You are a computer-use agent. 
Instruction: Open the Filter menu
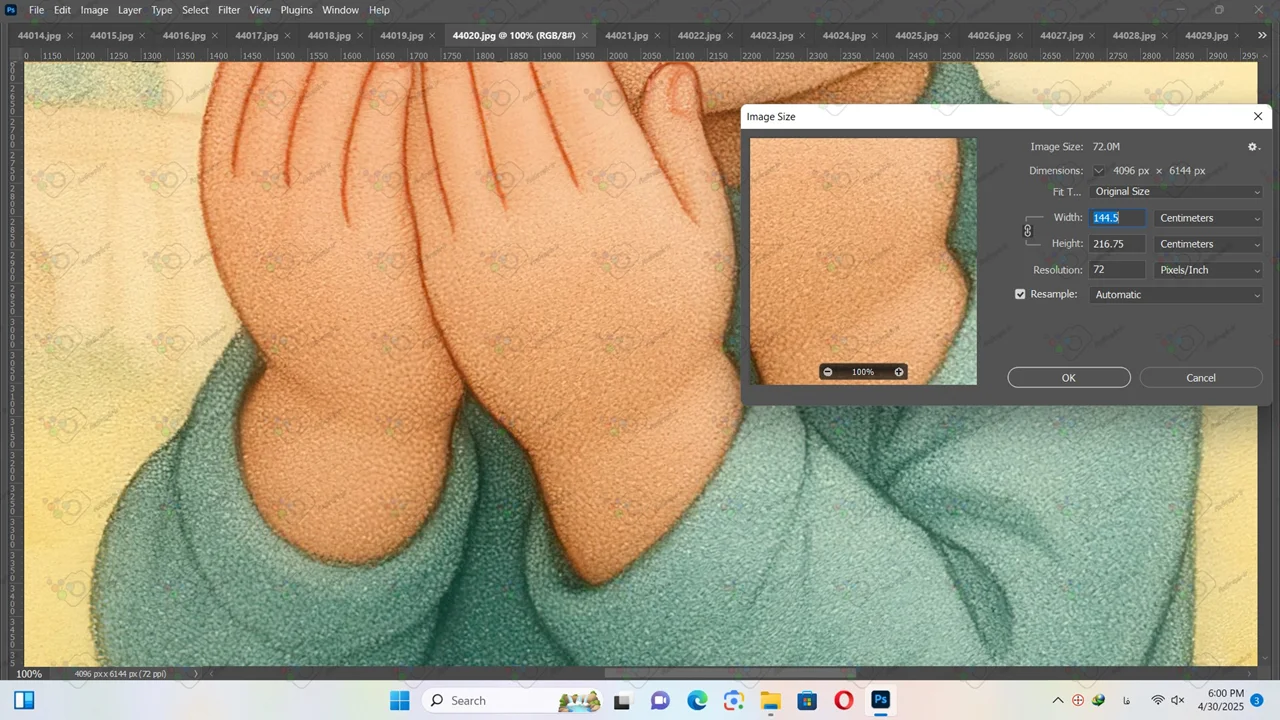coord(229,10)
